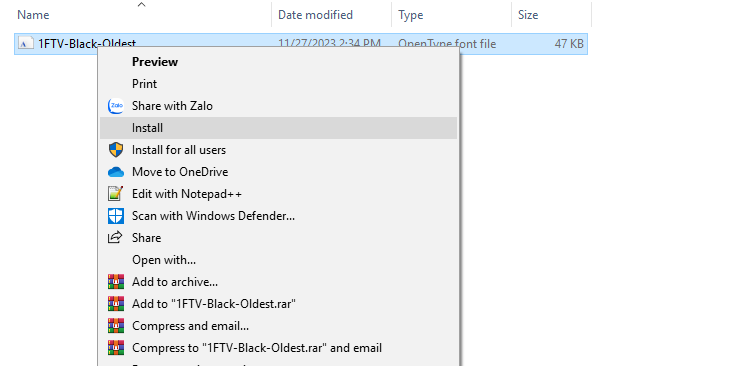This screenshot has height=366, width=737.
Task: Select Compress and email...
Action: pyautogui.click(x=278, y=326)
